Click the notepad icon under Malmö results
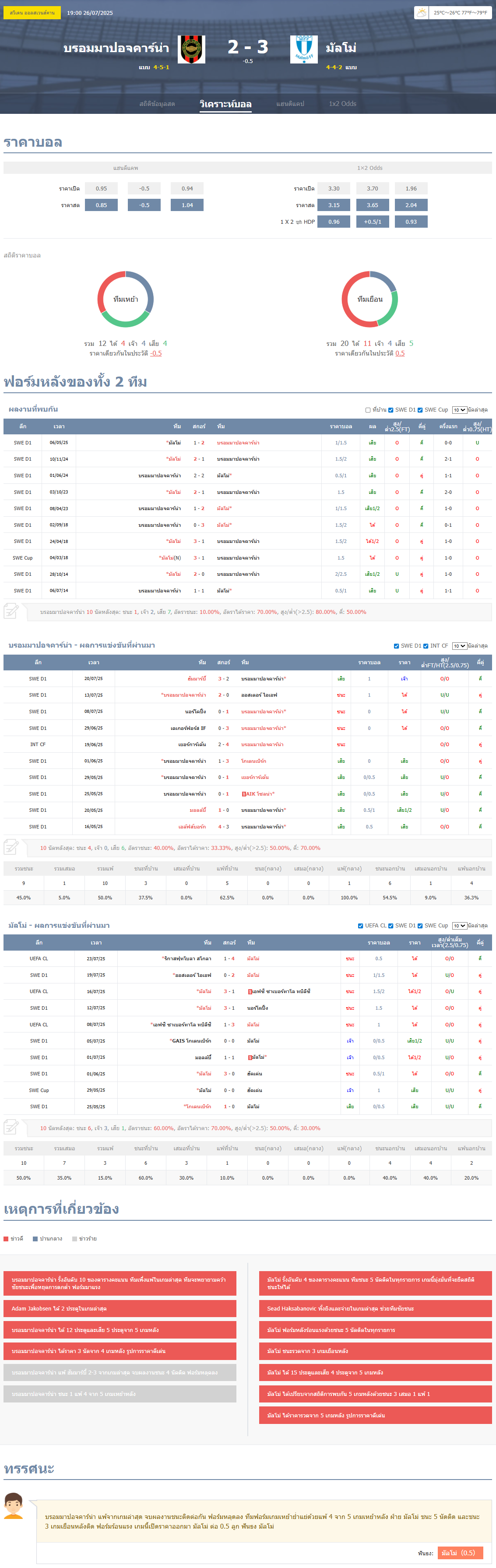 [11, 1127]
